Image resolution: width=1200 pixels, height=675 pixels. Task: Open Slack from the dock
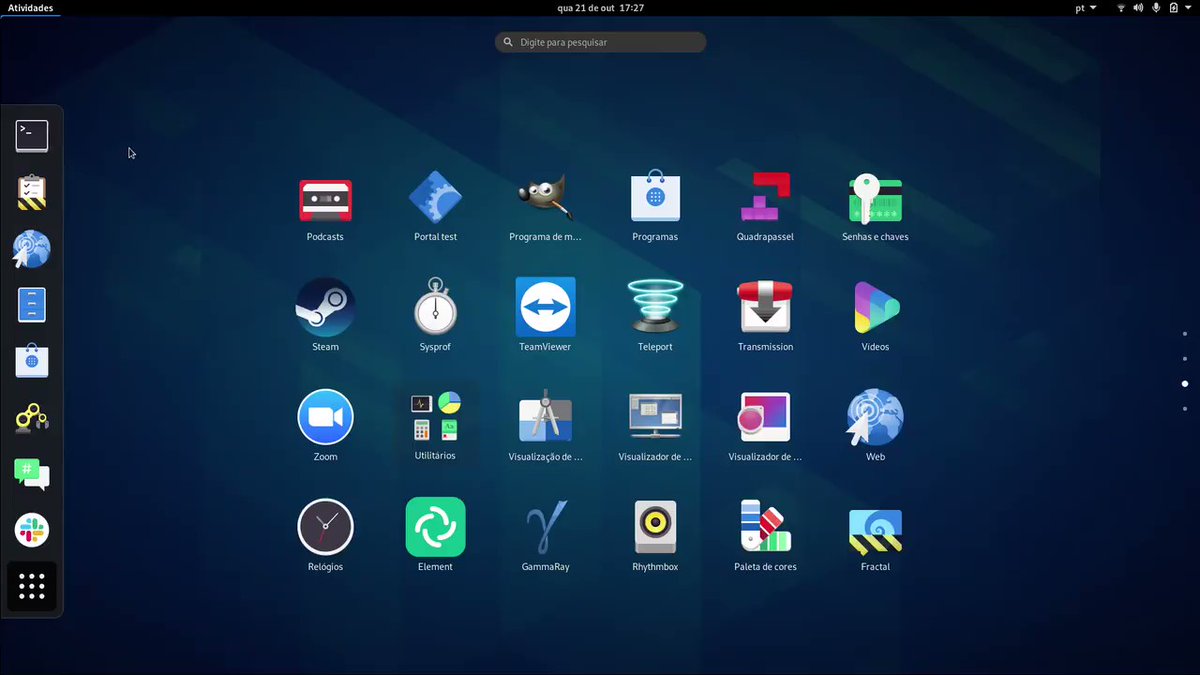click(x=32, y=530)
